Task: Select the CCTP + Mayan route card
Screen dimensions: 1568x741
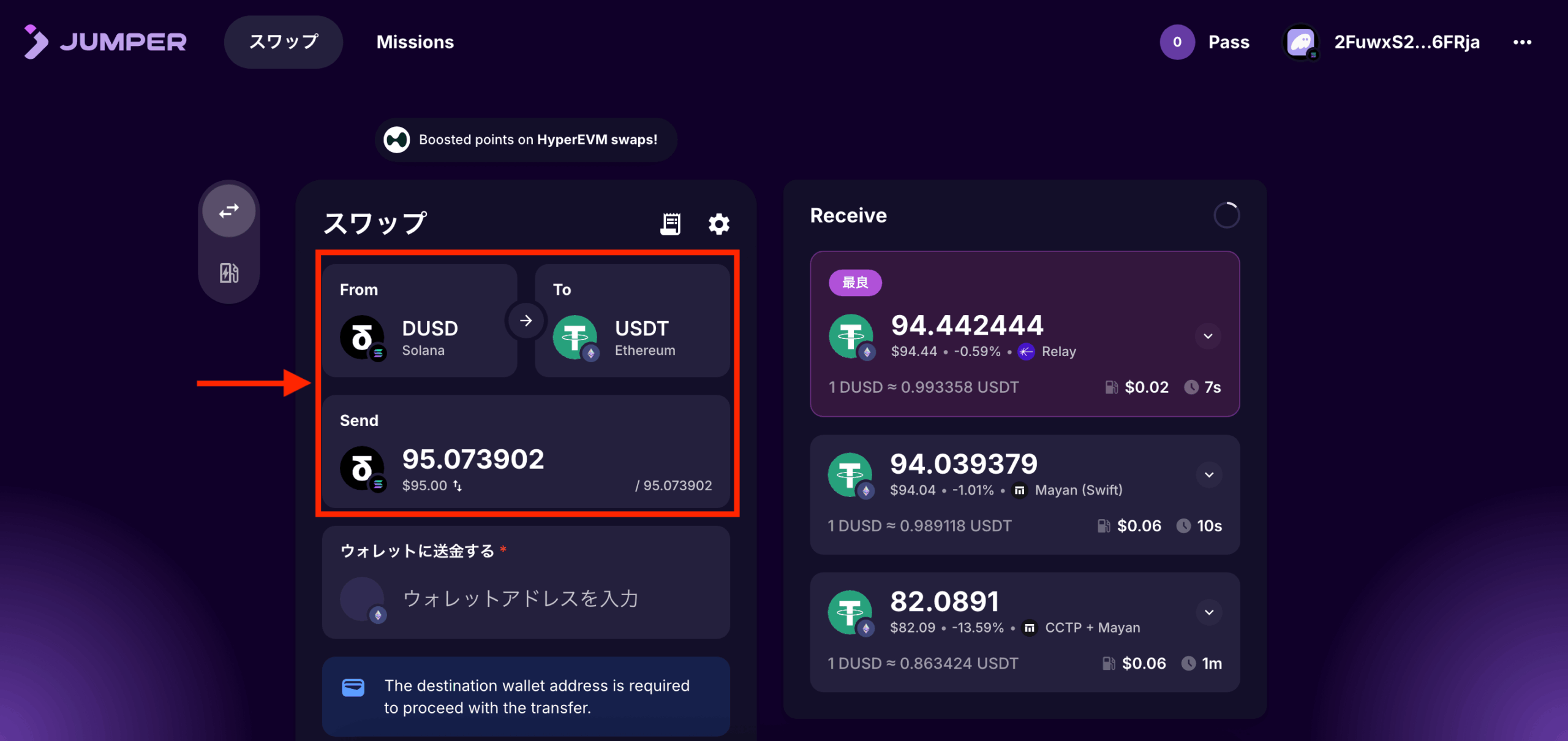Action: [1025, 633]
